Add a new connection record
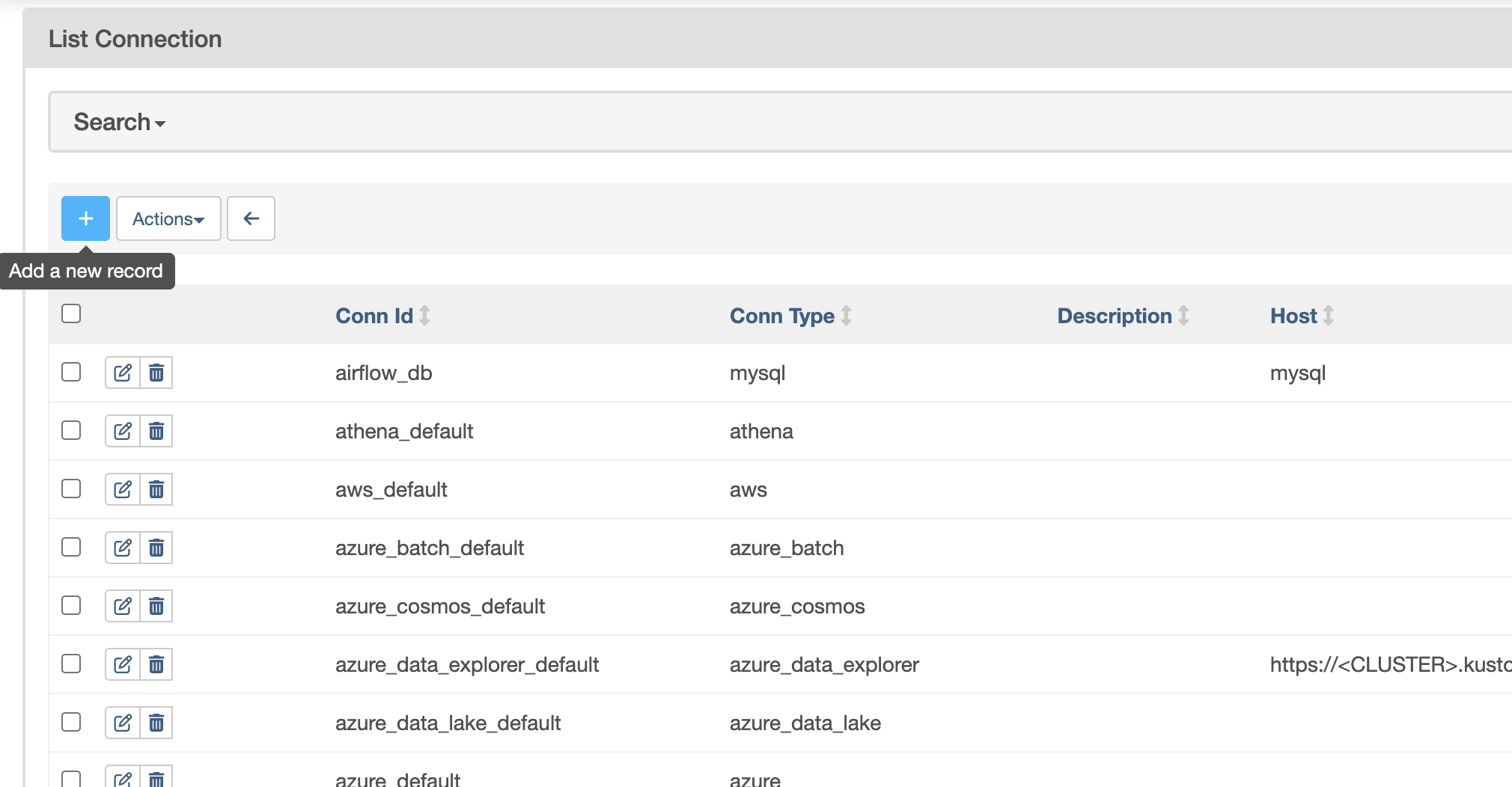 point(85,218)
